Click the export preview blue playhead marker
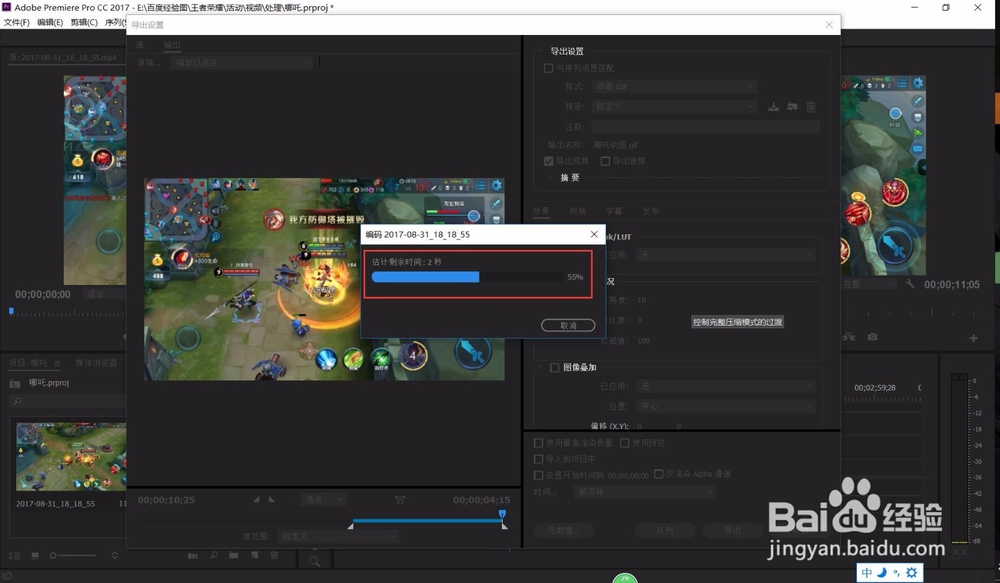Viewport: 1000px width, 583px height. [503, 514]
